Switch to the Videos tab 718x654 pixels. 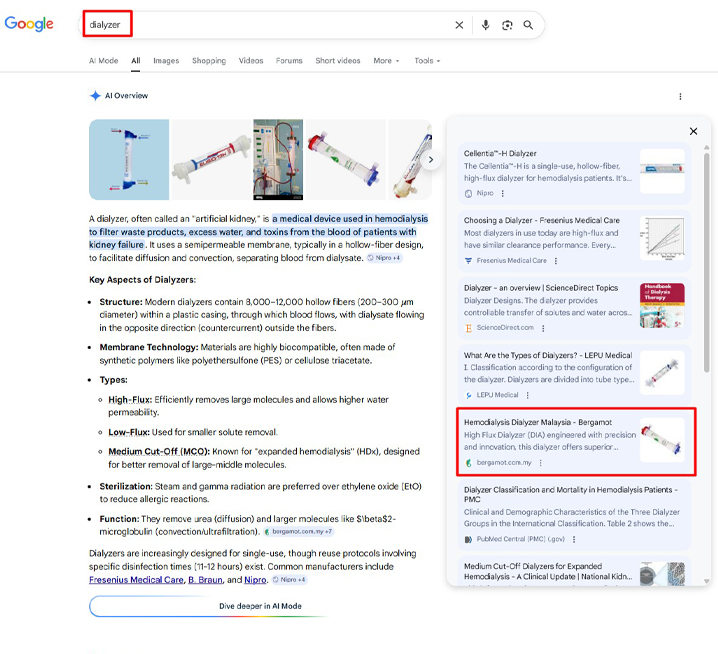coord(251,60)
